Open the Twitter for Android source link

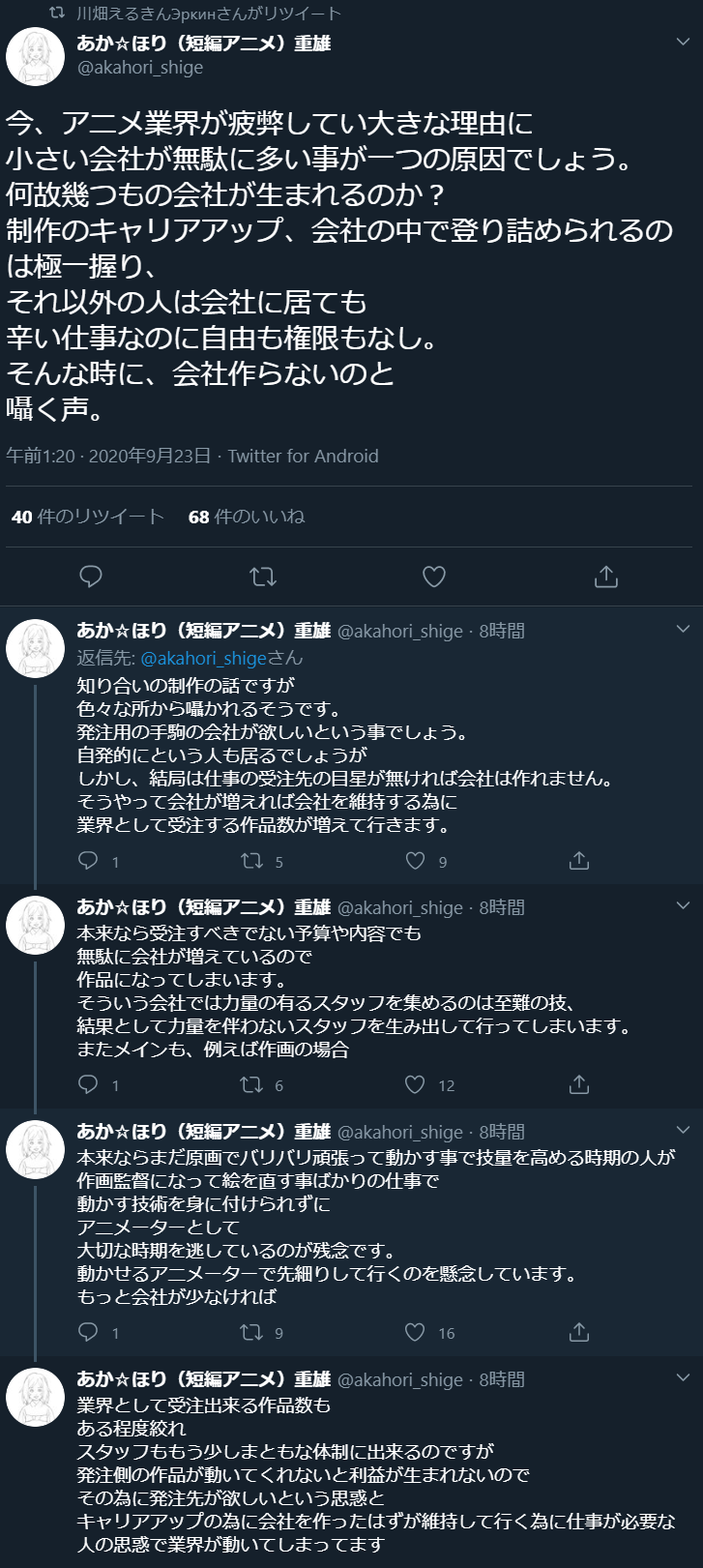click(x=303, y=456)
